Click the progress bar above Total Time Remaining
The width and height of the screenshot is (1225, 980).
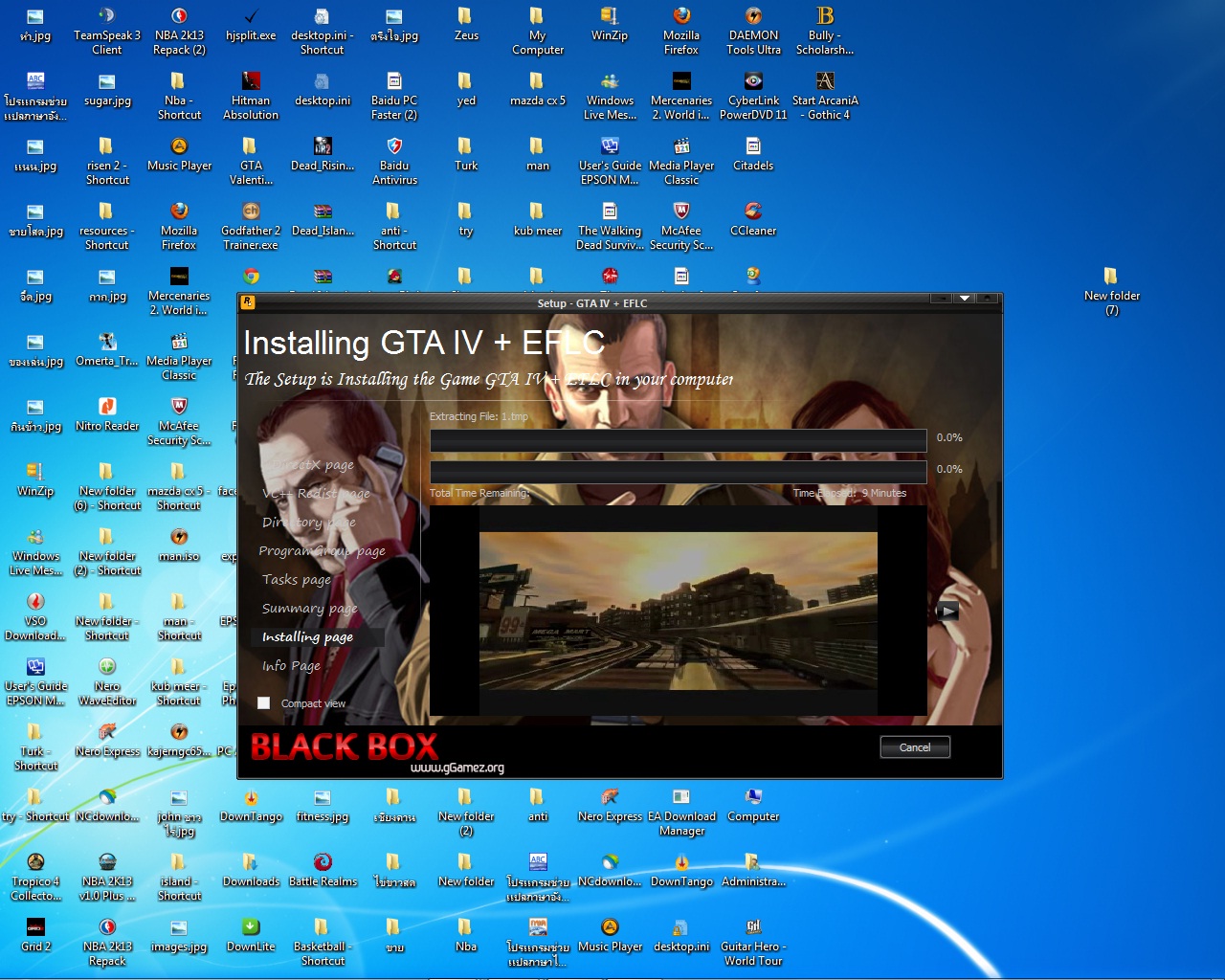click(679, 472)
